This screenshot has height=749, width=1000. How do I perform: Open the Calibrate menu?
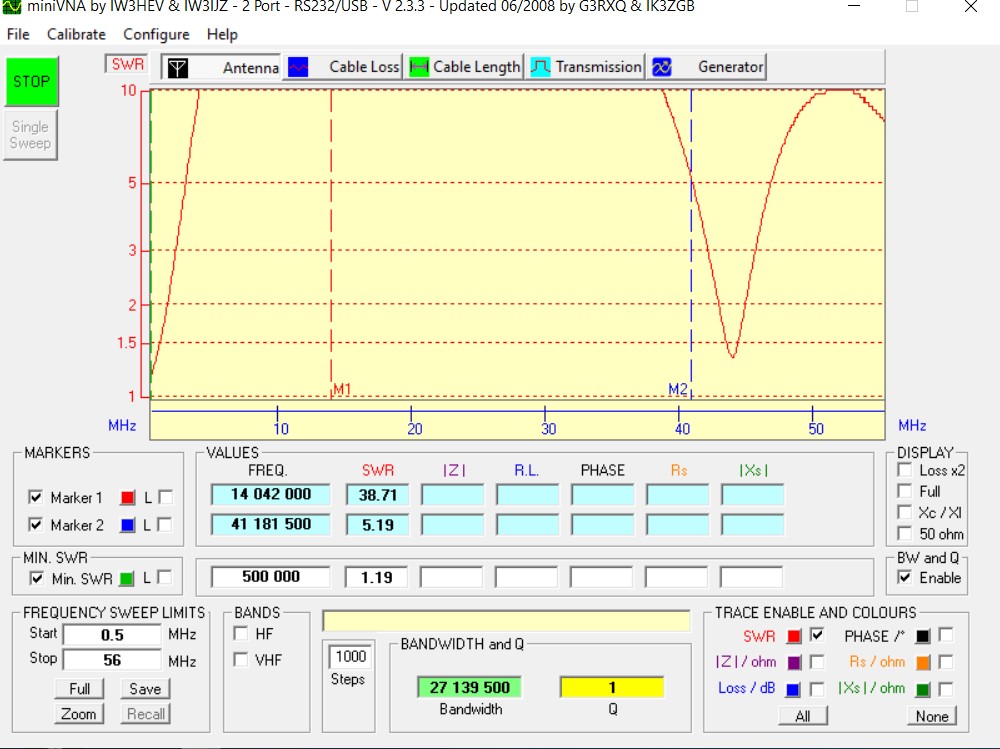click(x=76, y=34)
